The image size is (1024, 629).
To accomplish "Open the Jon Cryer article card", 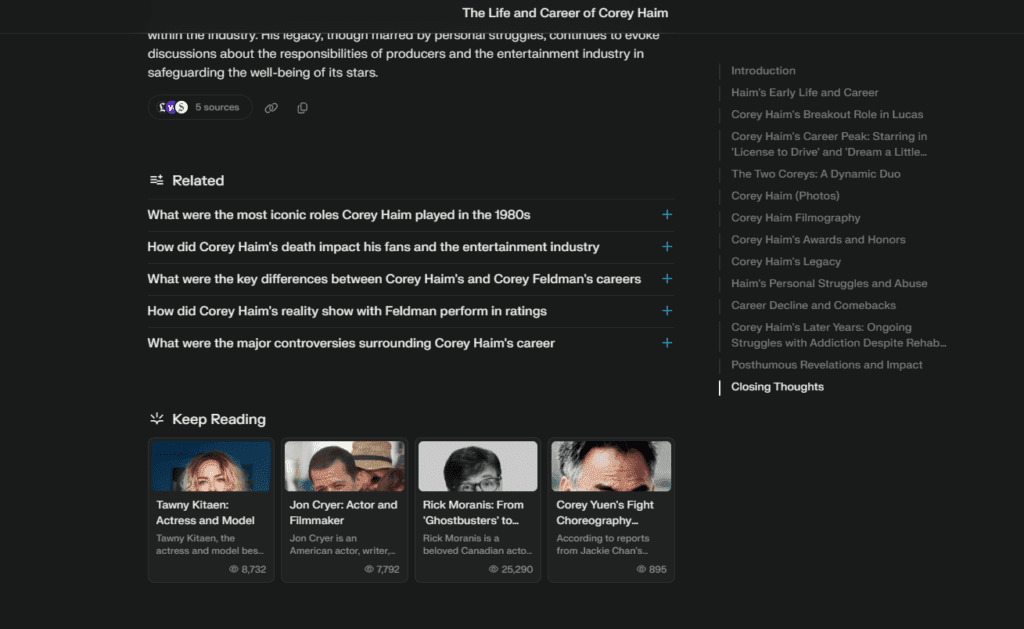I will (344, 510).
